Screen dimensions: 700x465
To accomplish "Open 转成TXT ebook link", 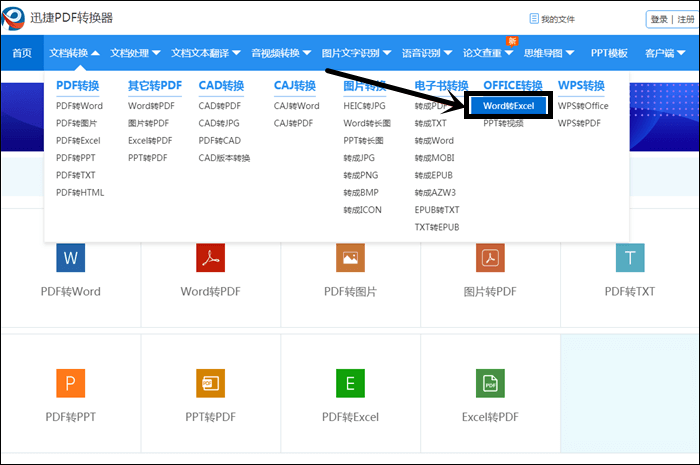I will pyautogui.click(x=430, y=123).
